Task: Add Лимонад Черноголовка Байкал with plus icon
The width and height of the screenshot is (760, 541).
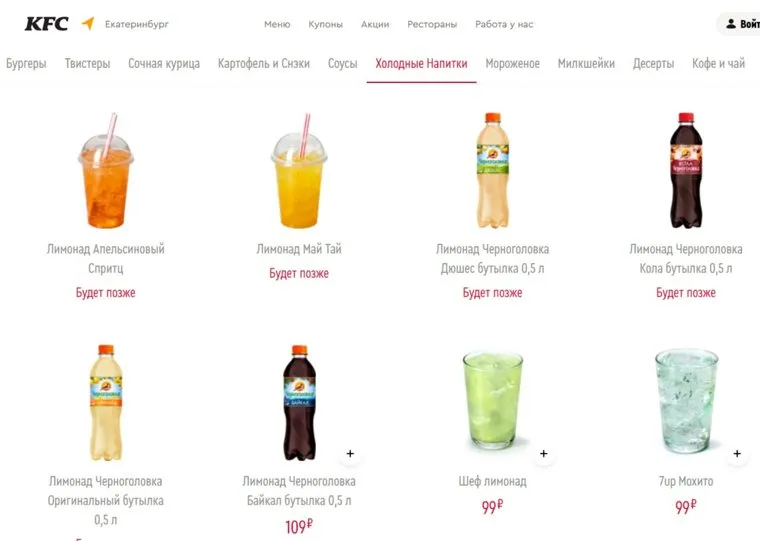Action: point(350,454)
